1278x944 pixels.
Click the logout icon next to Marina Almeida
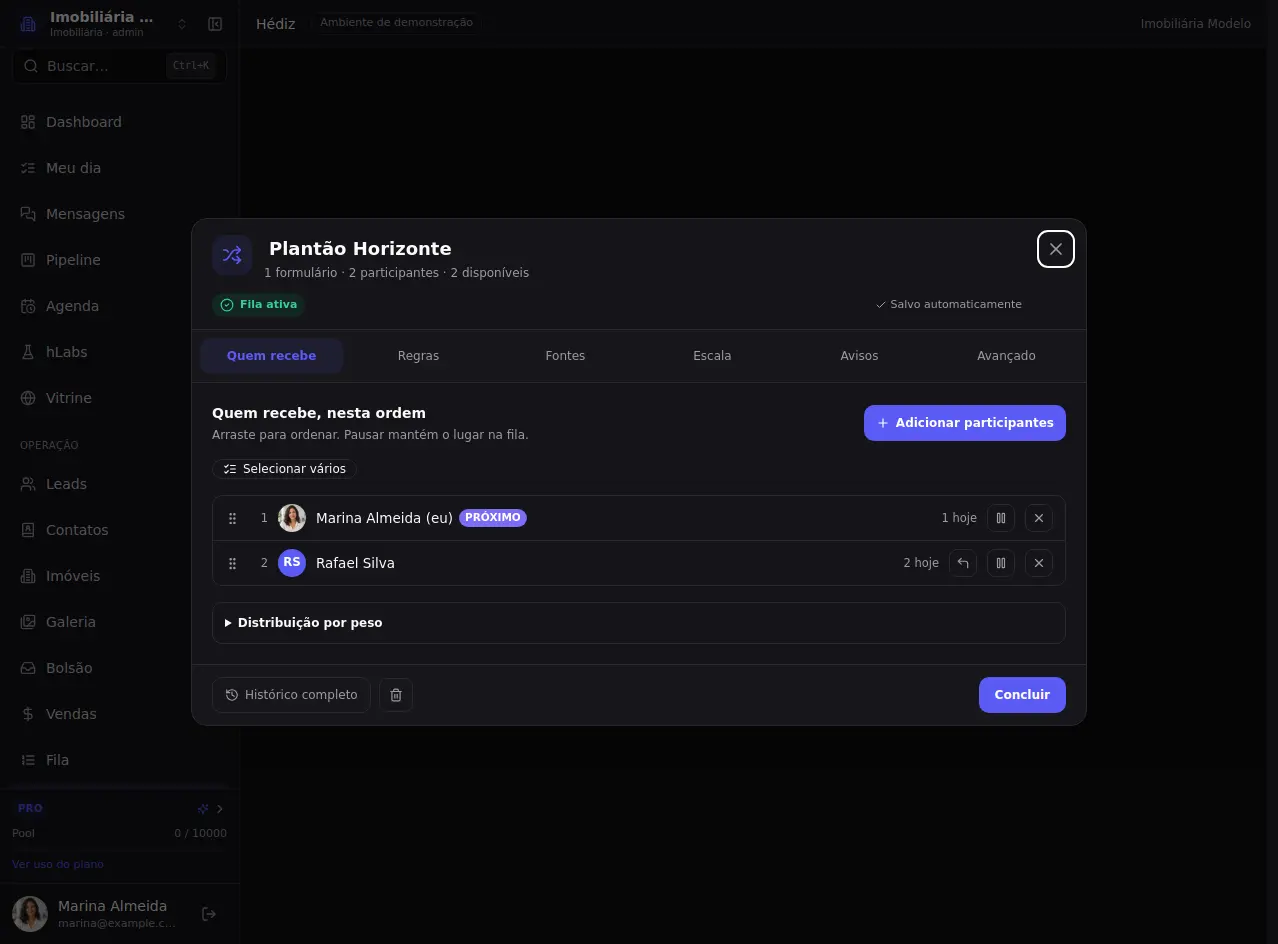(209, 914)
